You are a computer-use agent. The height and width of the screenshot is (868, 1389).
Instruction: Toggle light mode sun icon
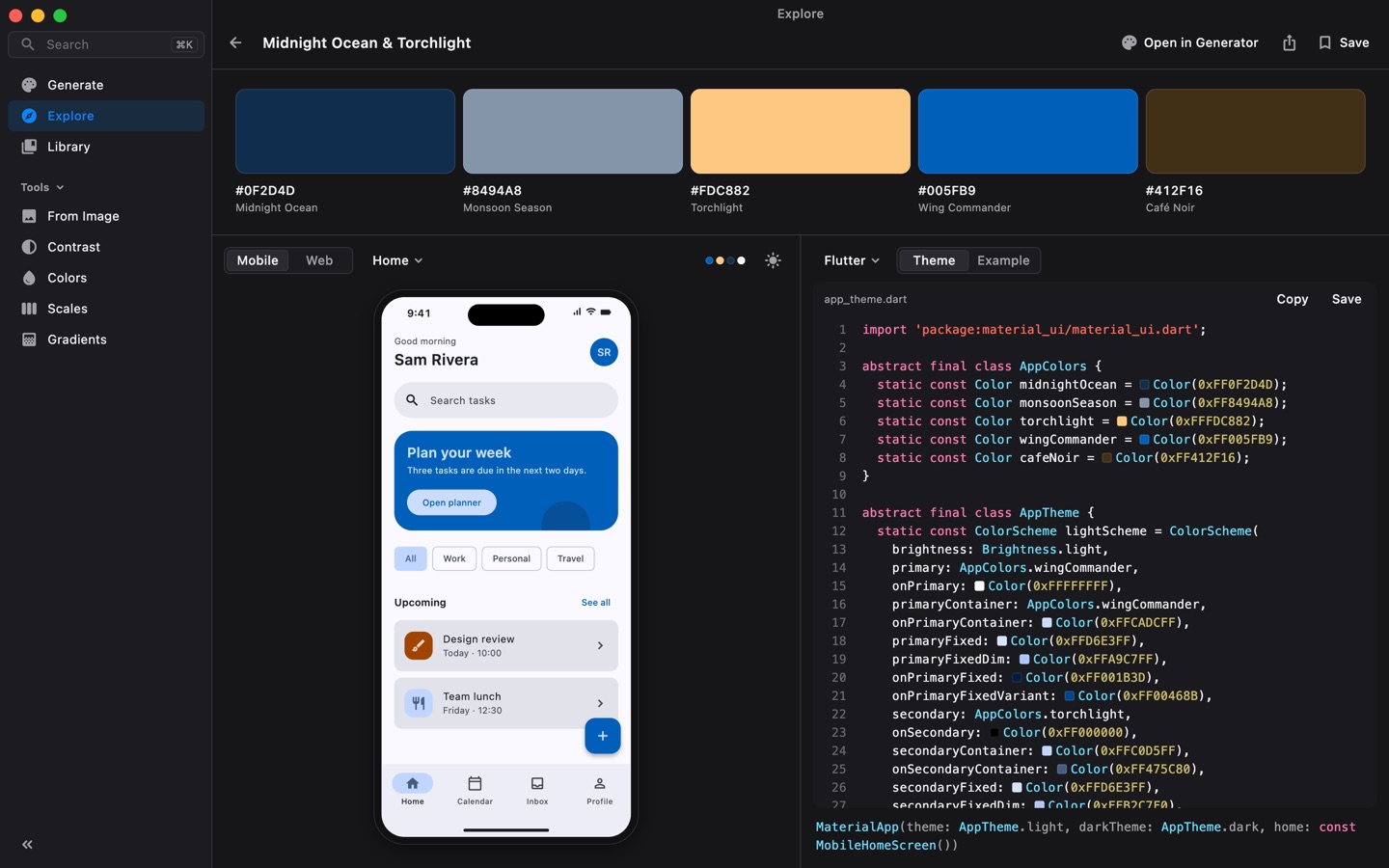pyautogui.click(x=773, y=260)
